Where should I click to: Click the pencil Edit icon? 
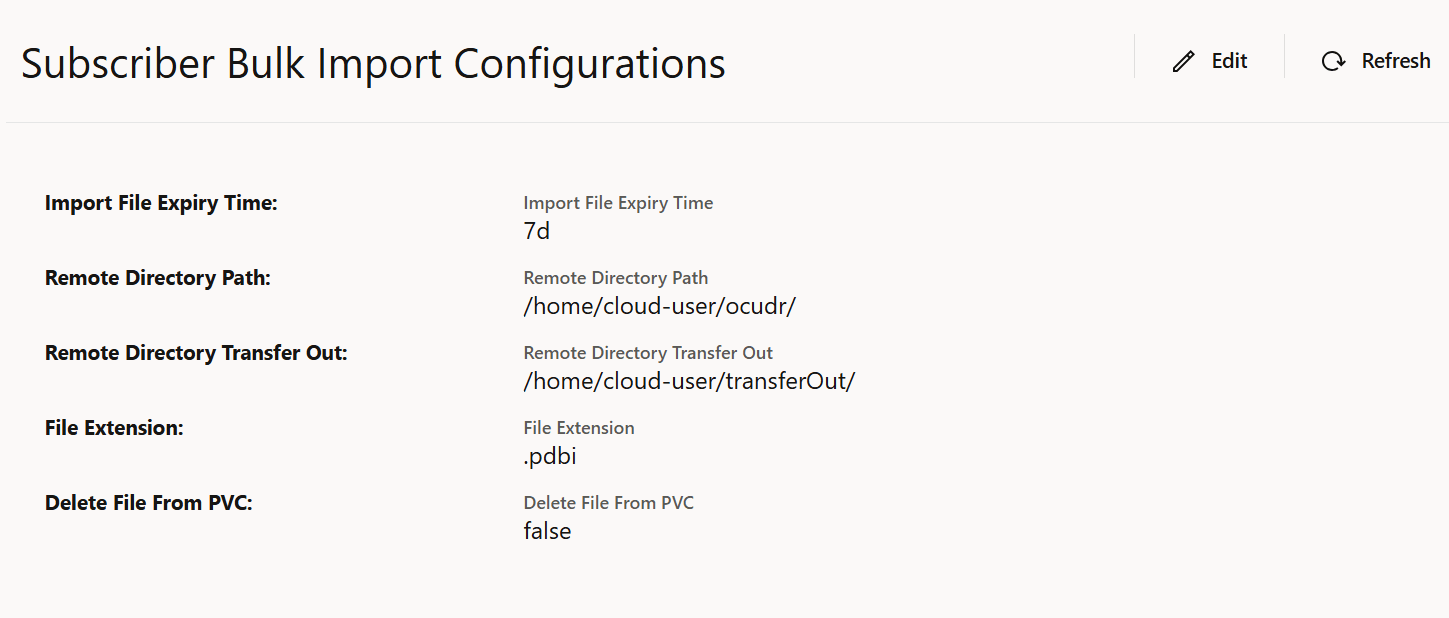tap(1184, 60)
